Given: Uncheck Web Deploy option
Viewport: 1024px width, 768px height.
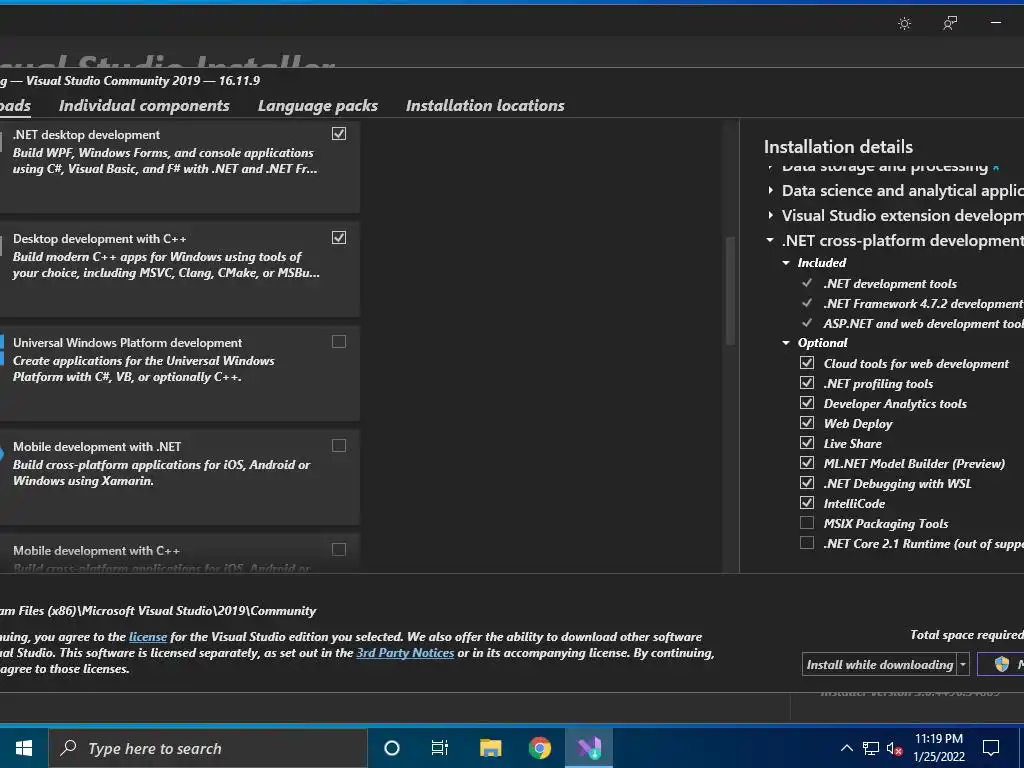Looking at the screenshot, I should click(x=807, y=423).
